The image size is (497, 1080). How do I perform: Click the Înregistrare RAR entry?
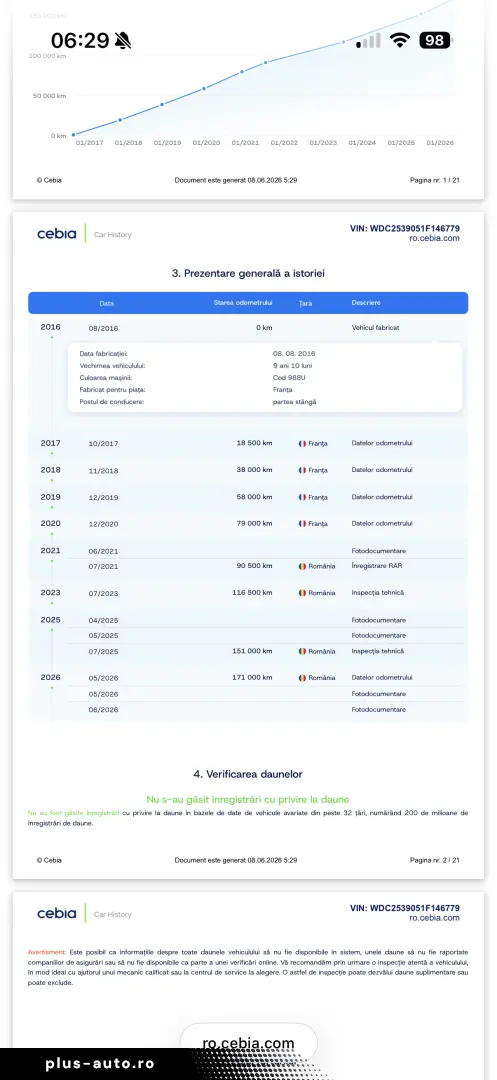(377, 566)
